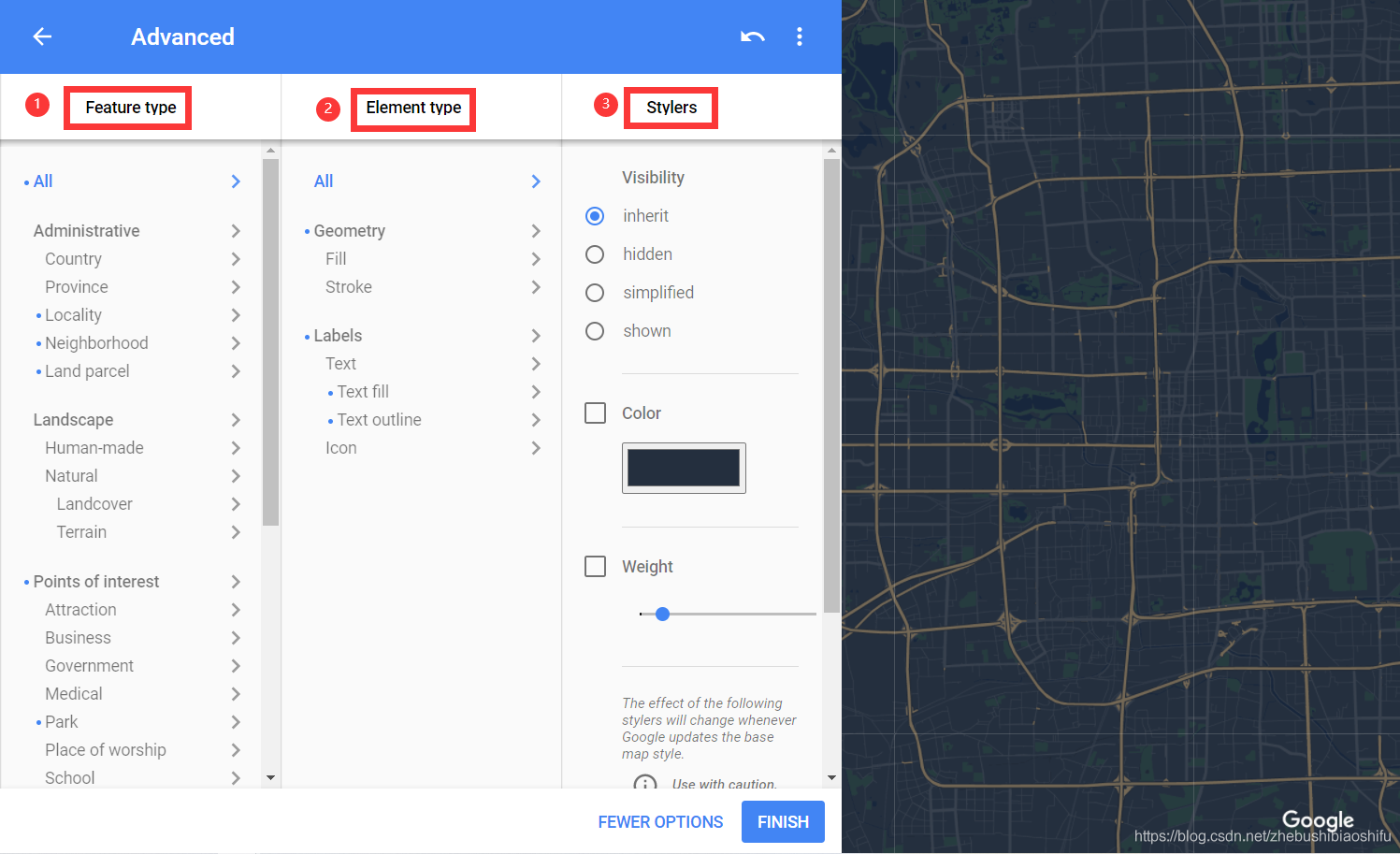
Task: Expand the Text fill chevron
Action: coord(536,392)
